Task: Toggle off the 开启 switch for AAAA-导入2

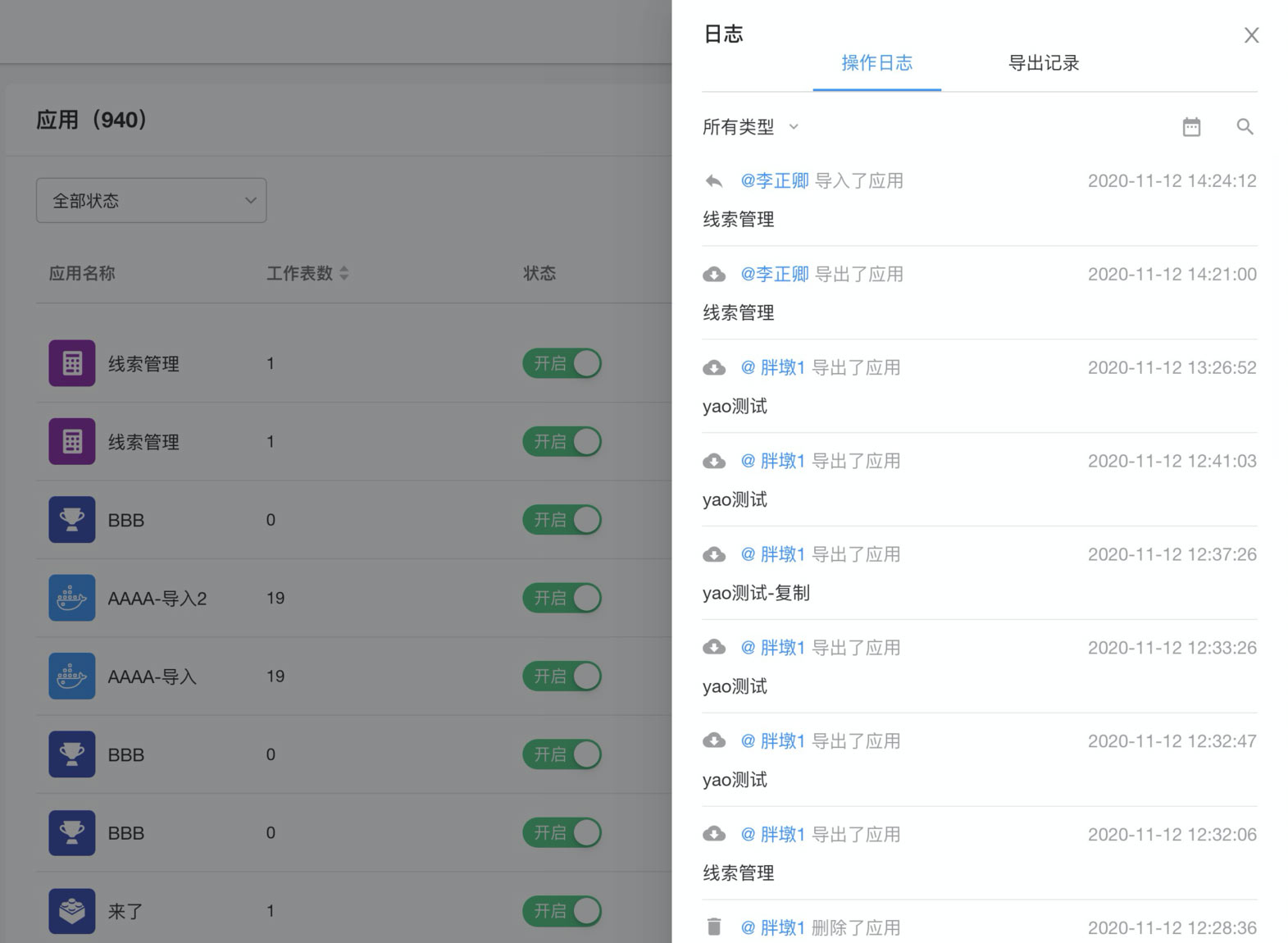Action: click(562, 598)
